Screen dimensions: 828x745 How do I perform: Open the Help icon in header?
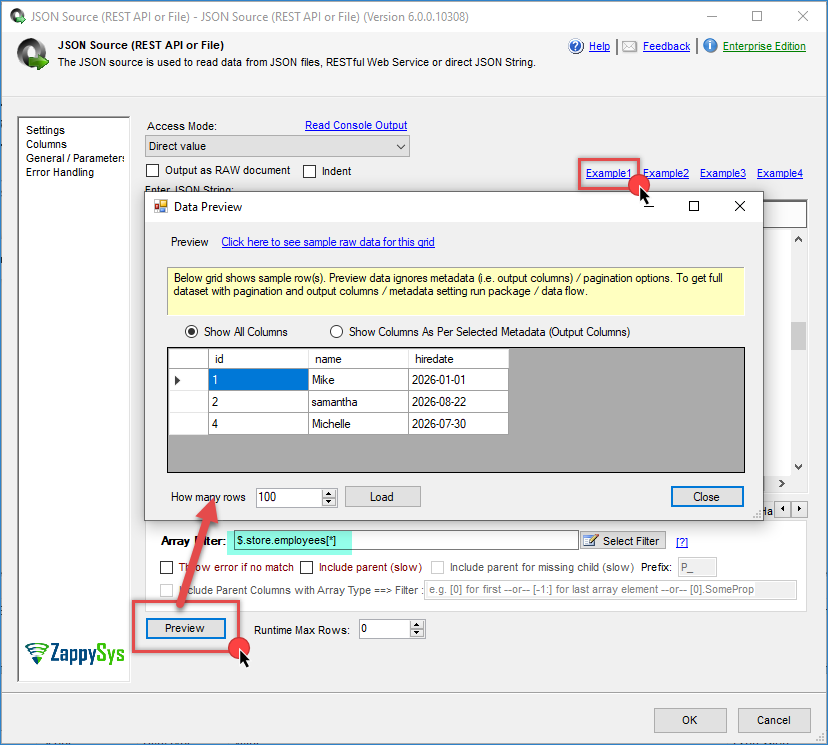click(576, 46)
